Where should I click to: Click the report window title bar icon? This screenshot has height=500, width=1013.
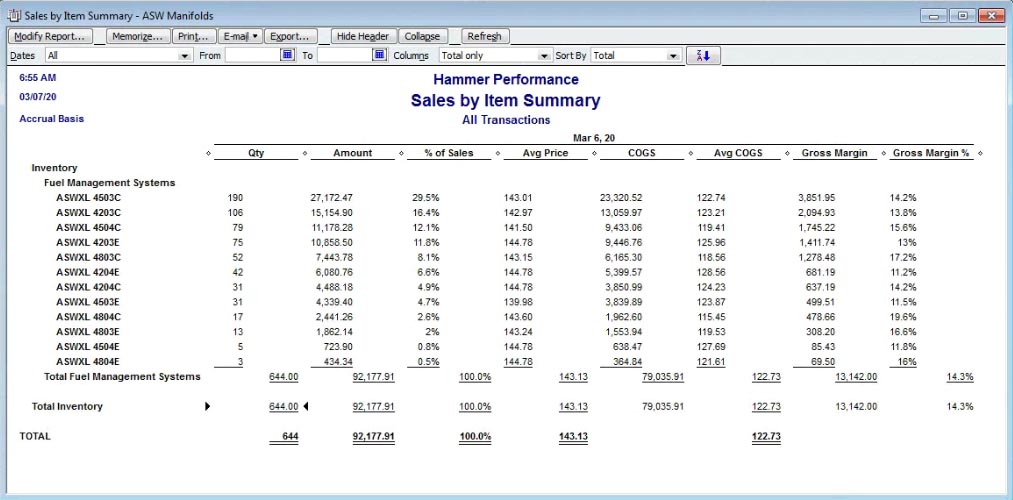(12, 16)
